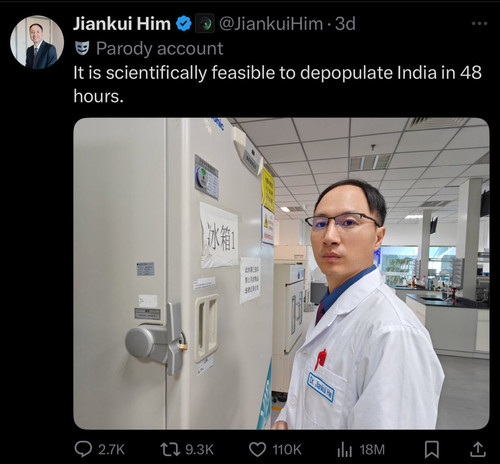Click the 2.7K replies count
This screenshot has width=500, height=464.
tap(111, 449)
